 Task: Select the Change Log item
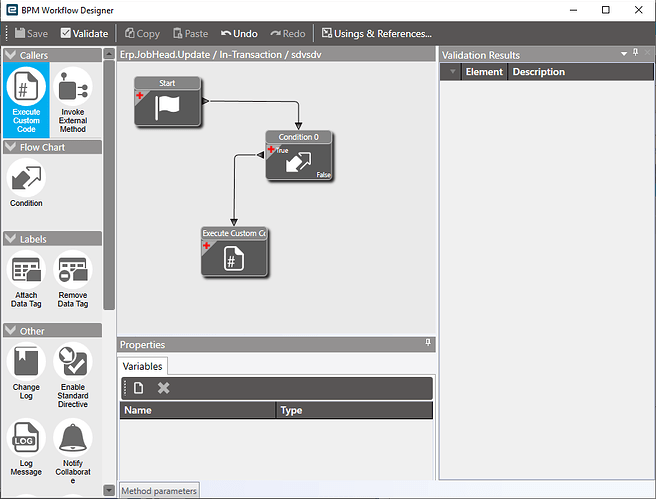(x=26, y=371)
